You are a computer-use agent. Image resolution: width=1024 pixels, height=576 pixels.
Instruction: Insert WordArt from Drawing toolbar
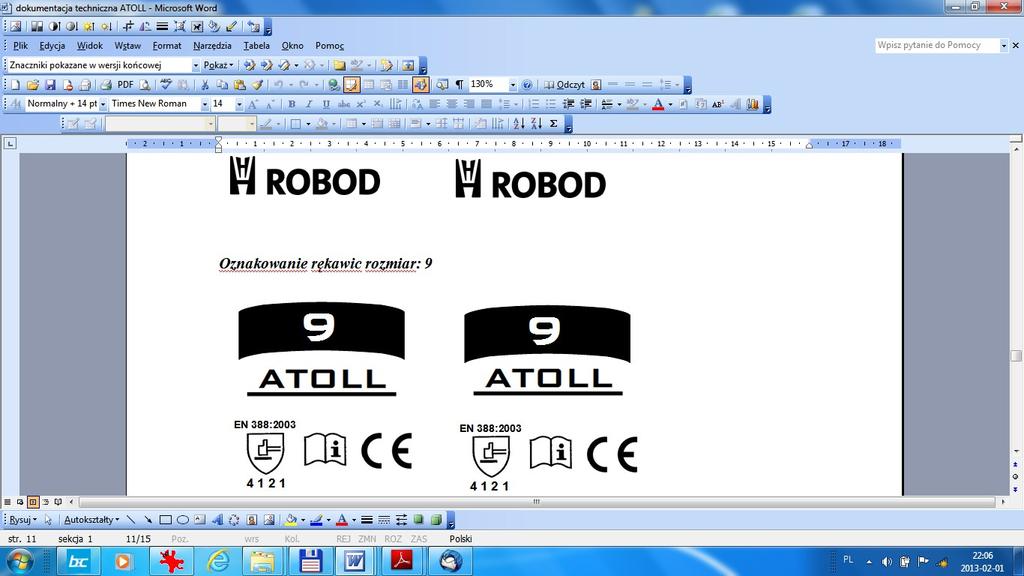click(217, 520)
